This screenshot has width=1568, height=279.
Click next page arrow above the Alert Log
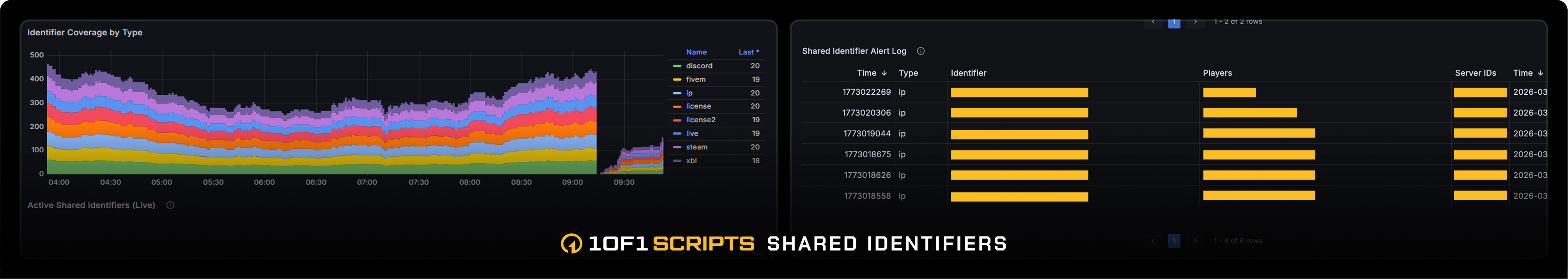1195,23
